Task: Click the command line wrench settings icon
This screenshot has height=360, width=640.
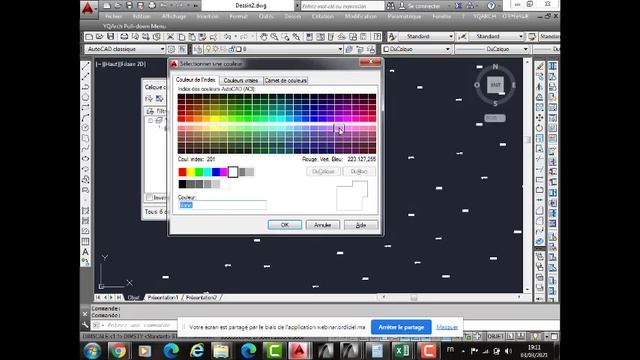Action: coord(85,325)
